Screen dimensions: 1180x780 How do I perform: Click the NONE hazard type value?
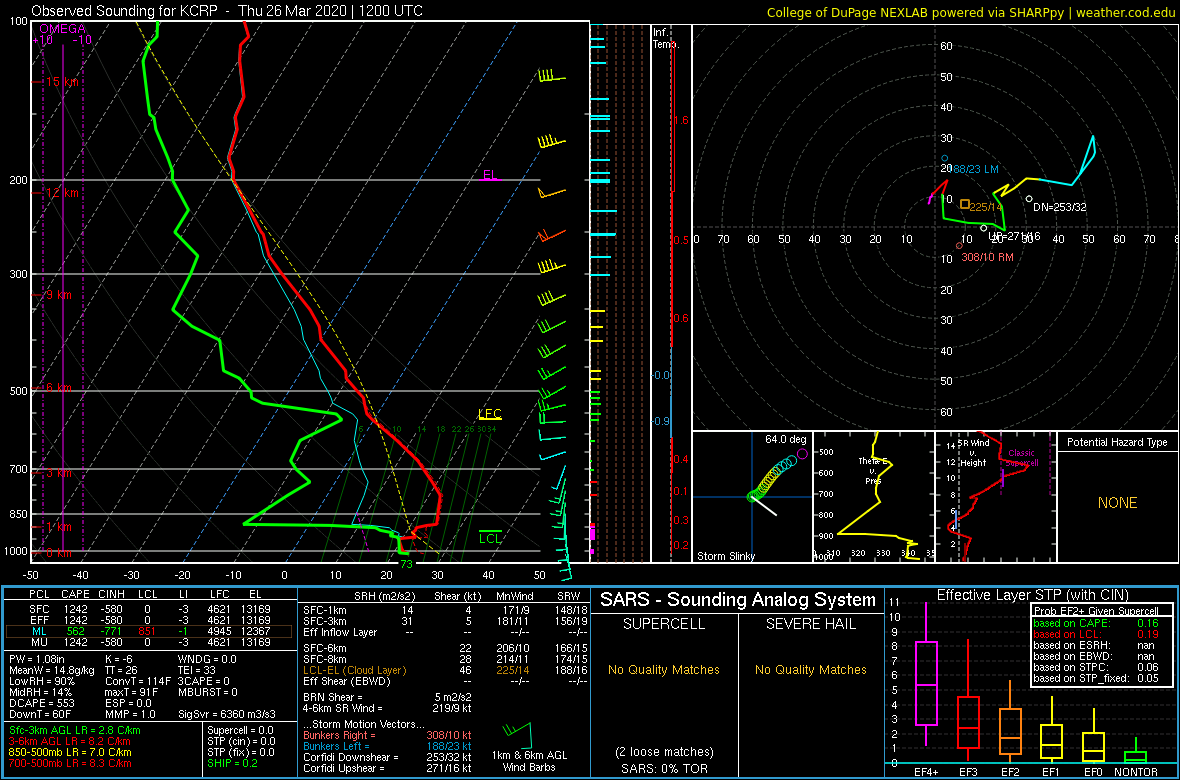point(1118,503)
